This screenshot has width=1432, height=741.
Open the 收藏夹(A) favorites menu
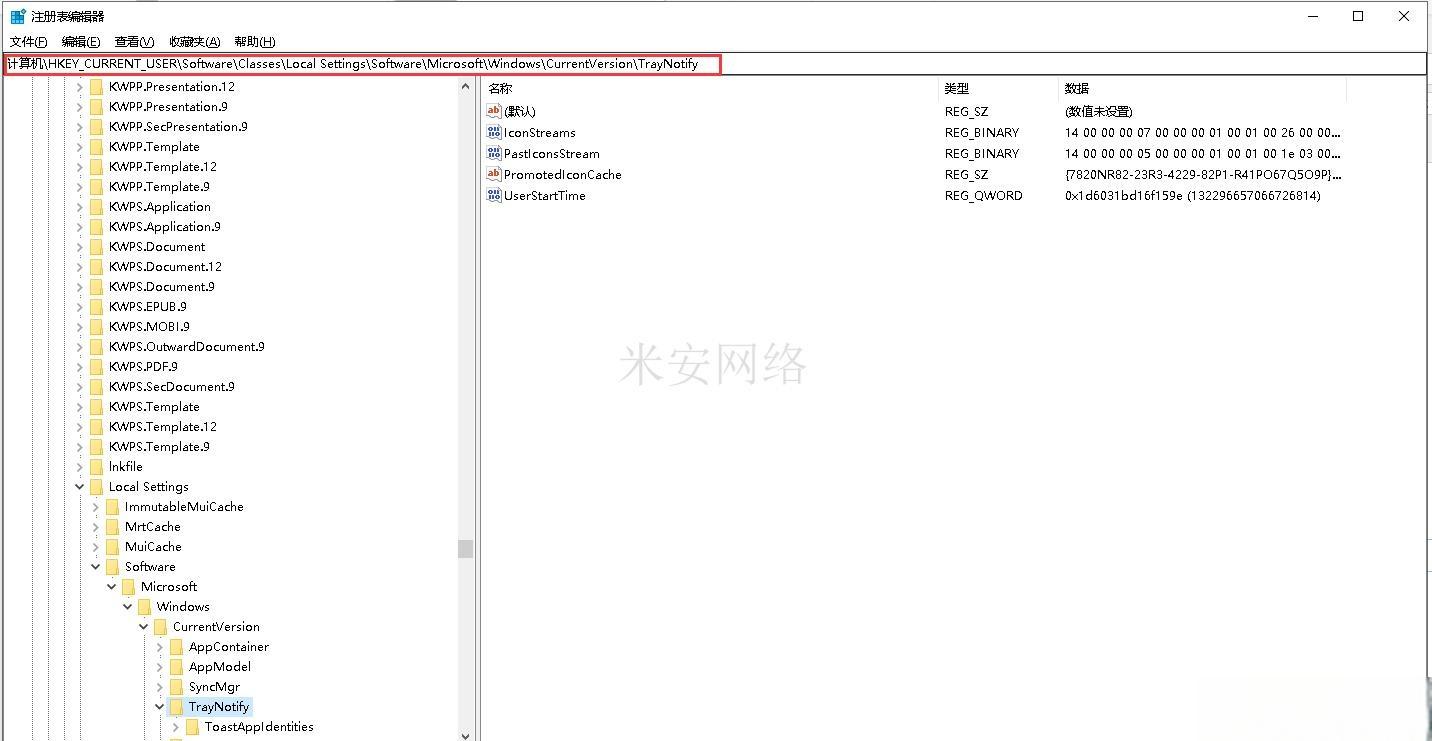(x=194, y=41)
